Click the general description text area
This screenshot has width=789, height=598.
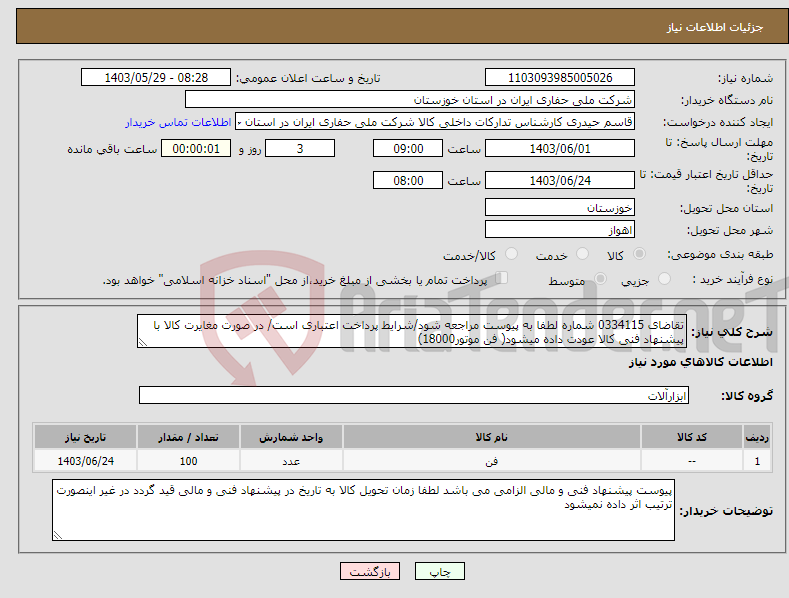click(x=412, y=331)
